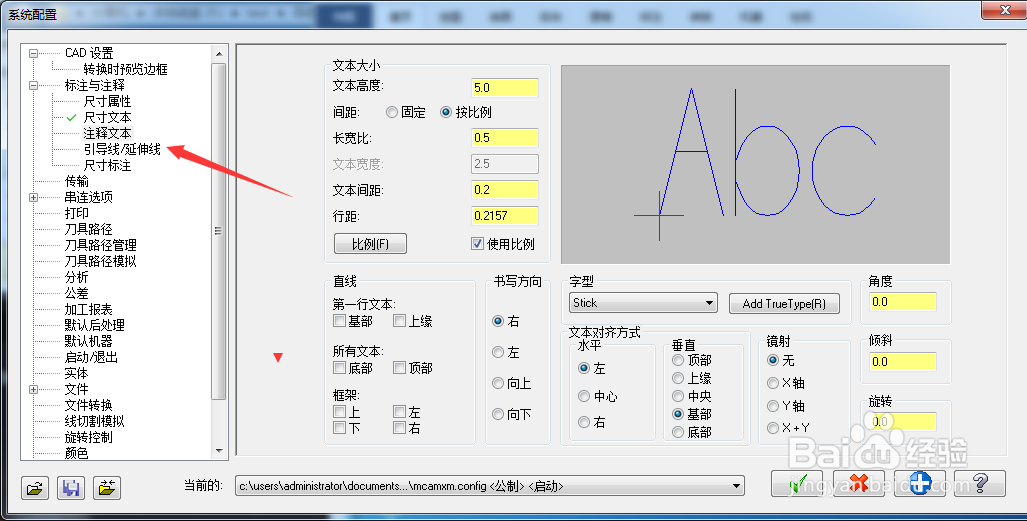Select 尺寸文本 in the tree
Image resolution: width=1027 pixels, height=521 pixels.
point(107,117)
